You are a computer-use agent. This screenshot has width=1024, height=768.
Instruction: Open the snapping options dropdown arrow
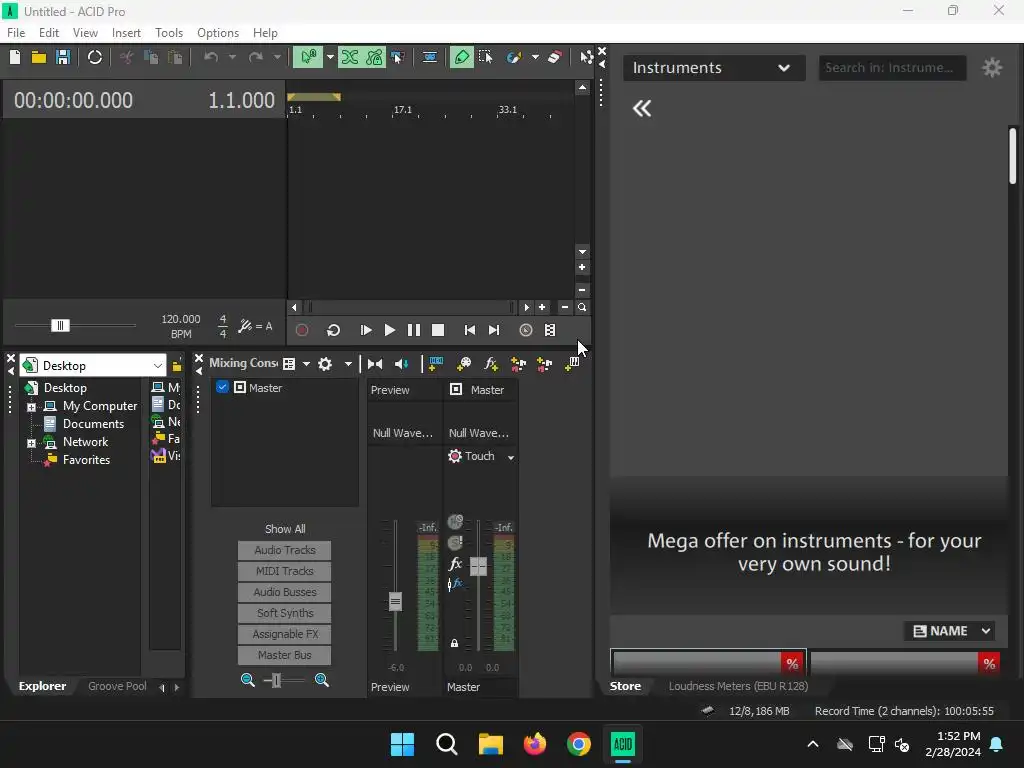[x=330, y=57]
